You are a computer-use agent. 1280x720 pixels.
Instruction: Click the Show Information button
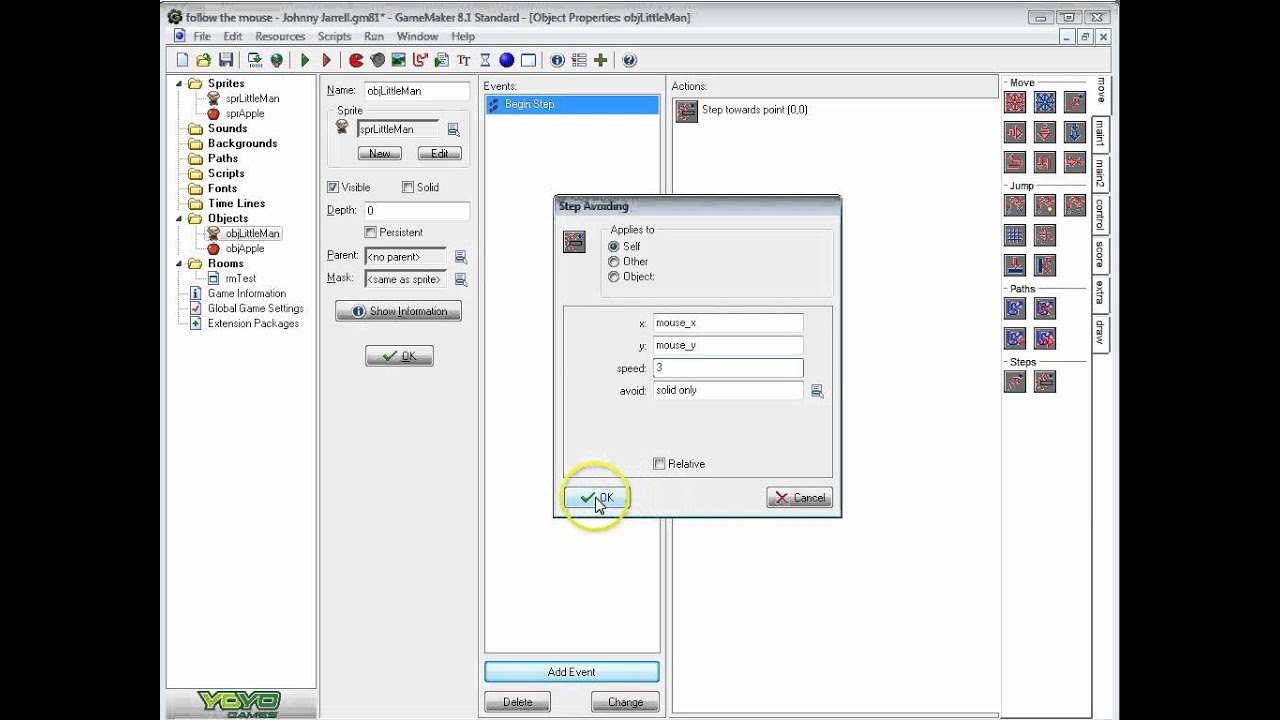[399, 311]
